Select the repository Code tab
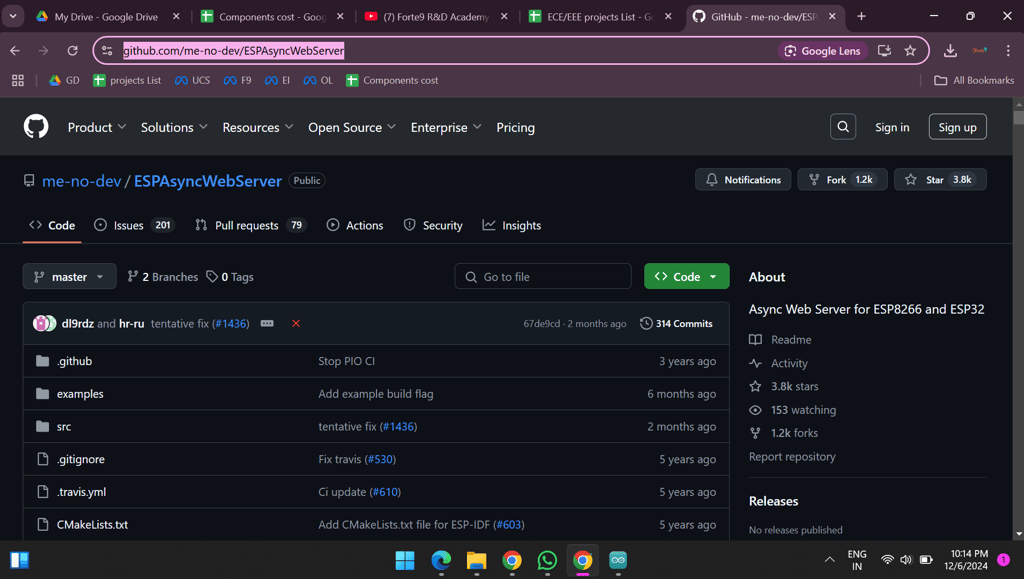 [52, 225]
